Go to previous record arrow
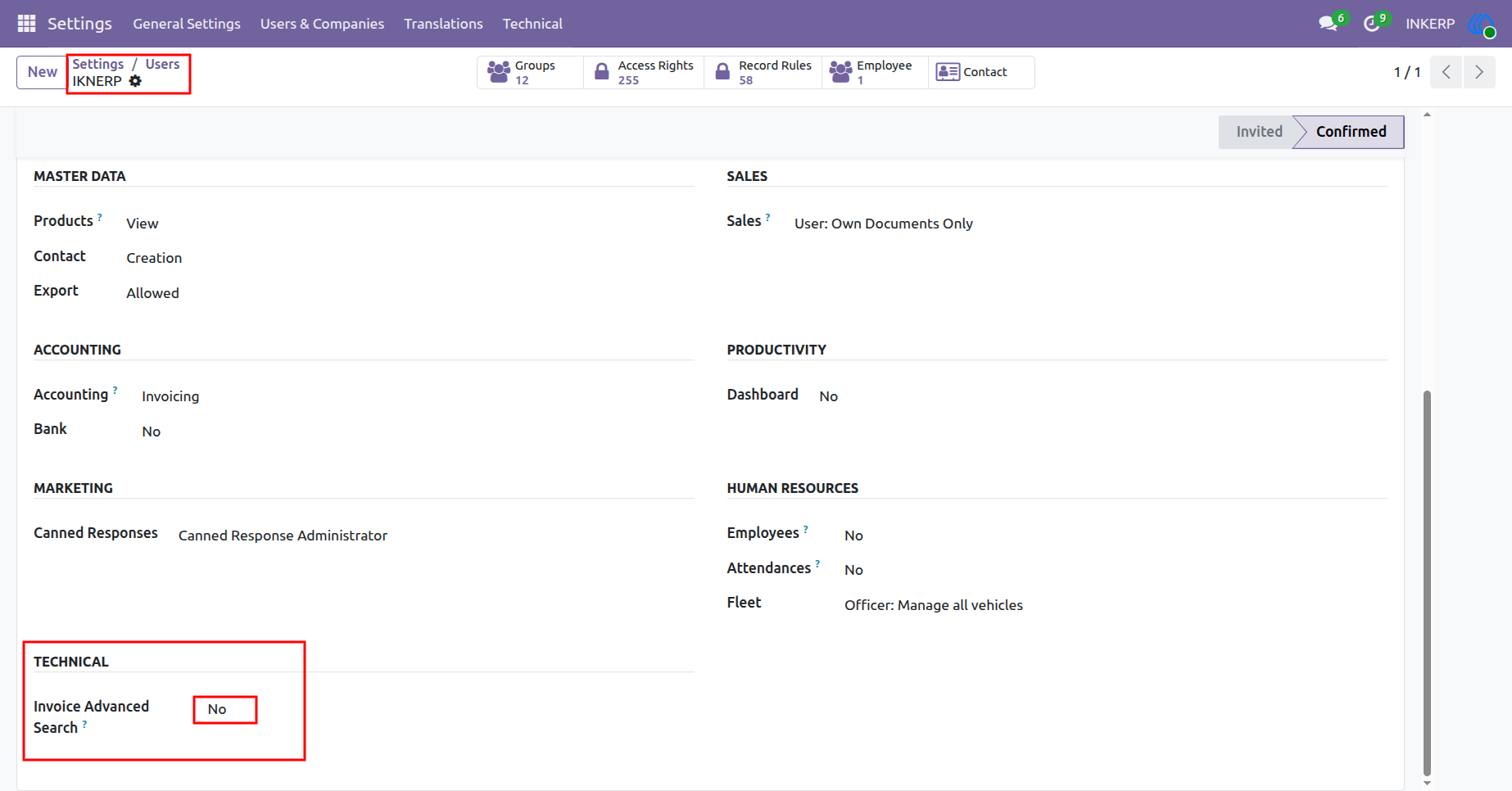This screenshot has height=791, width=1512. [x=1446, y=72]
